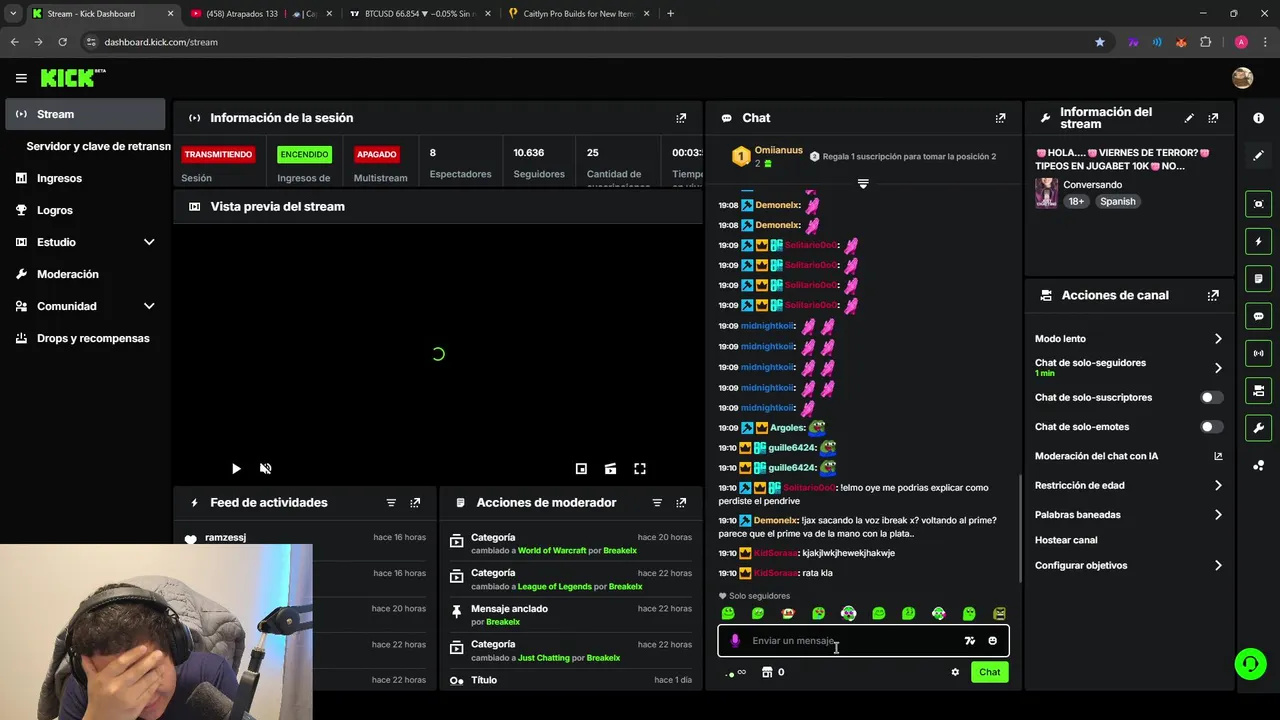Viewport: 1280px width, 720px height.
Task: Open the hamburger menu next to the Kick logo
Action: pyautogui.click(x=21, y=78)
